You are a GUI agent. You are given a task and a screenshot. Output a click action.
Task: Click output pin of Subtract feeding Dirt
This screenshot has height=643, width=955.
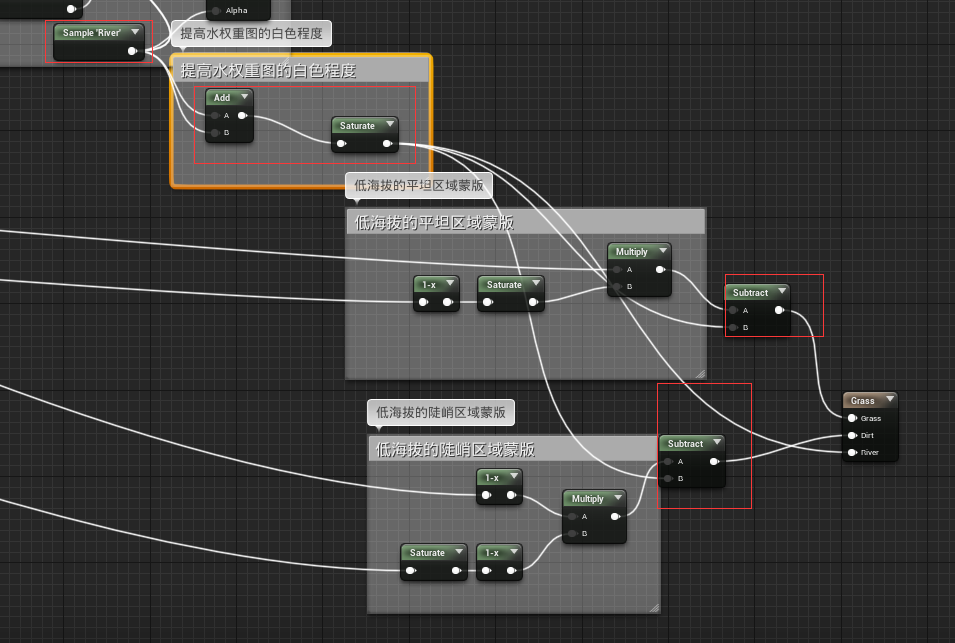coord(714,462)
